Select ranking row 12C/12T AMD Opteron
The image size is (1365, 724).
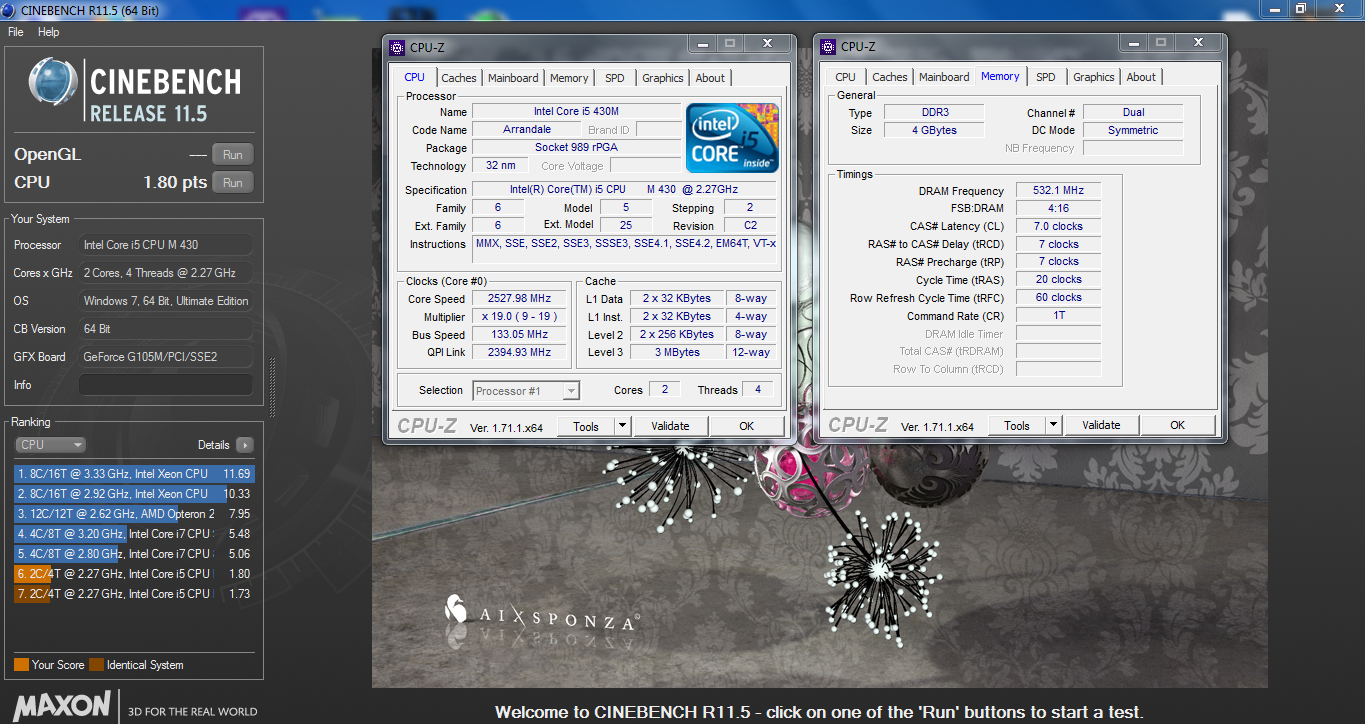134,514
